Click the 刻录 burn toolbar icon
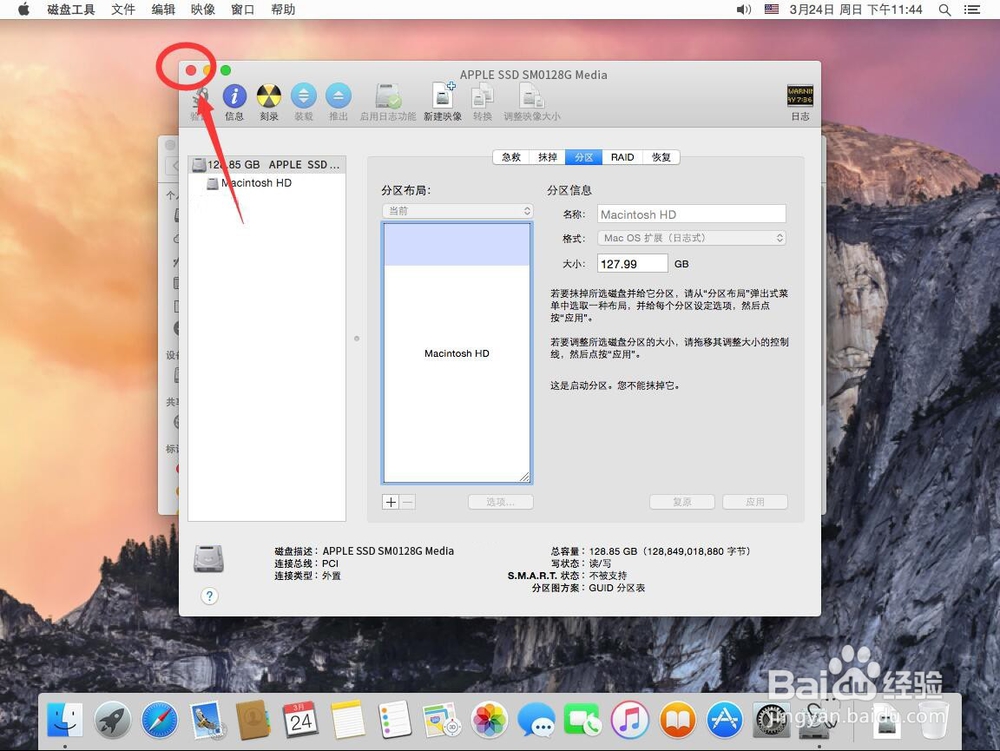Viewport: 1000px width, 751px height. tap(268, 97)
